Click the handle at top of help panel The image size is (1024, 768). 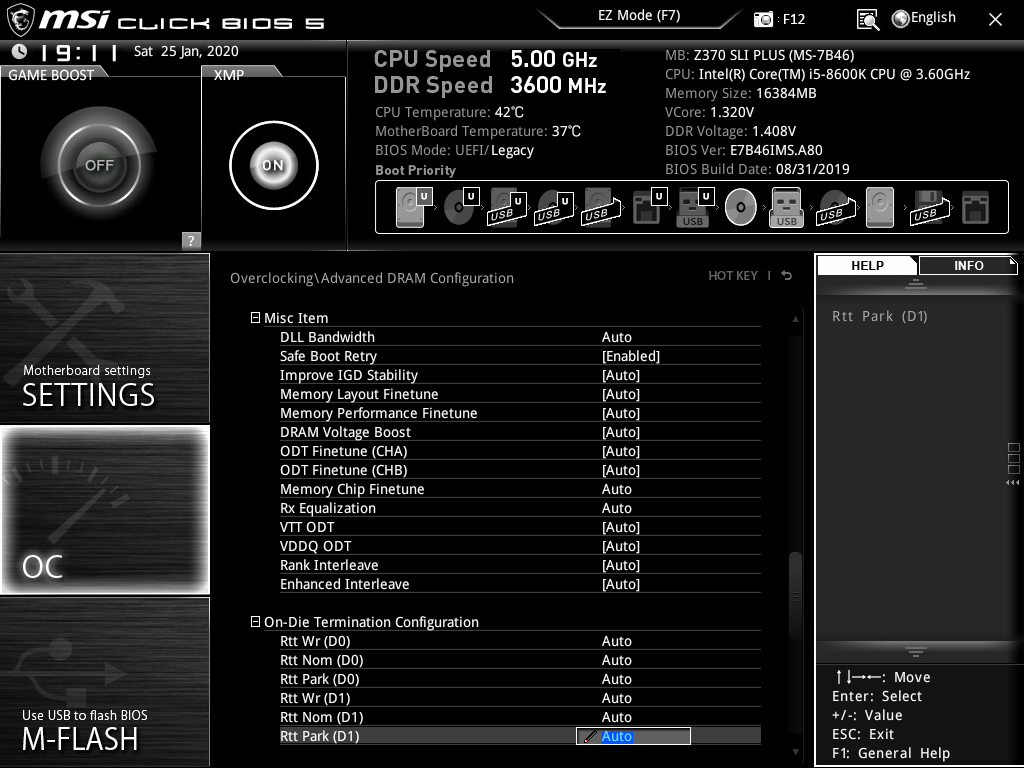click(916, 283)
